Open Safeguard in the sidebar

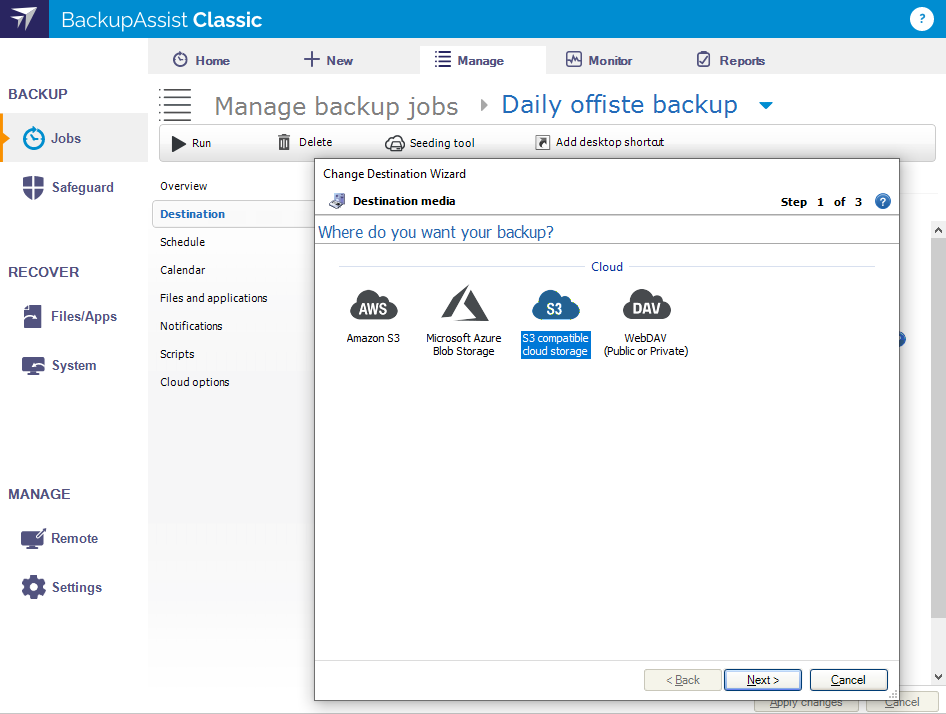[68, 187]
